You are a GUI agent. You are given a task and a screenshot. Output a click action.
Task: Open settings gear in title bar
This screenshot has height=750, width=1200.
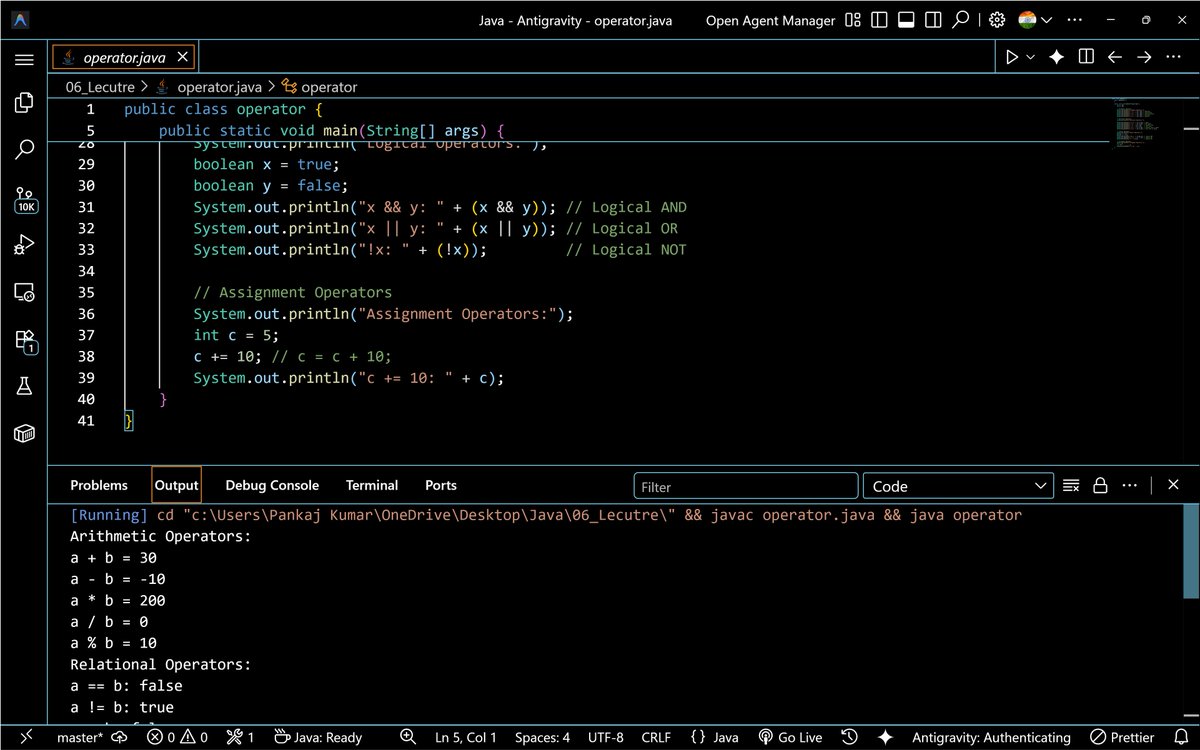996,20
